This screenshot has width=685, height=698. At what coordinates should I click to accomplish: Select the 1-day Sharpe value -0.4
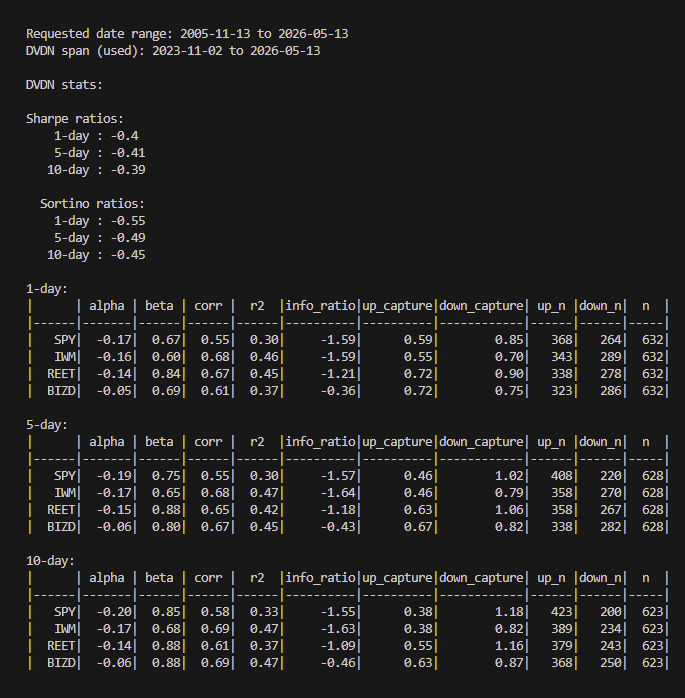coord(125,136)
